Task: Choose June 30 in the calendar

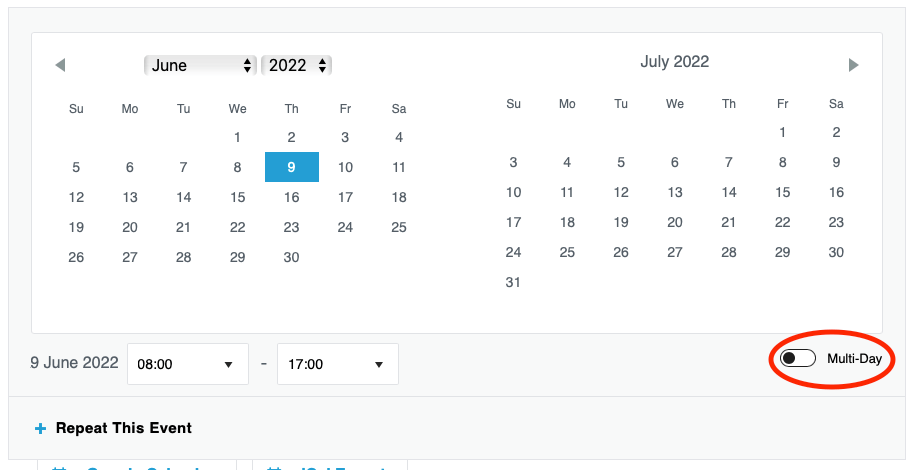Action: pyautogui.click(x=292, y=257)
